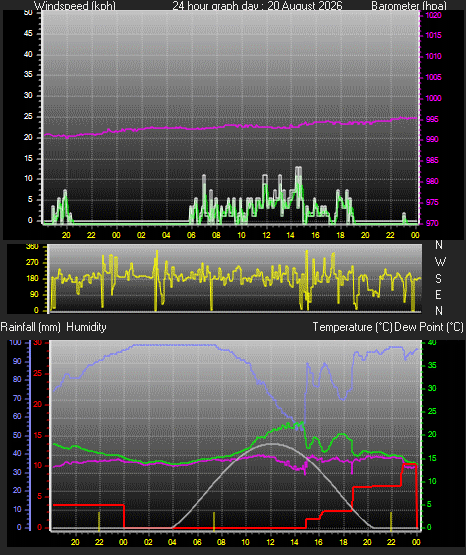This screenshot has width=466, height=555.
Task: Click hour 16 under the windspeed graph
Action: (316, 235)
